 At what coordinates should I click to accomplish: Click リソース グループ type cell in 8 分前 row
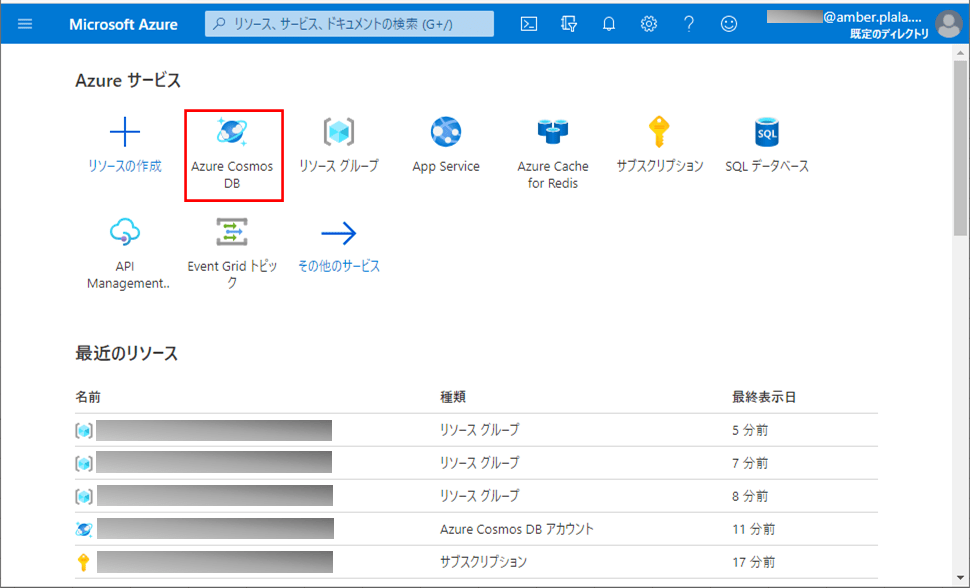pos(479,496)
